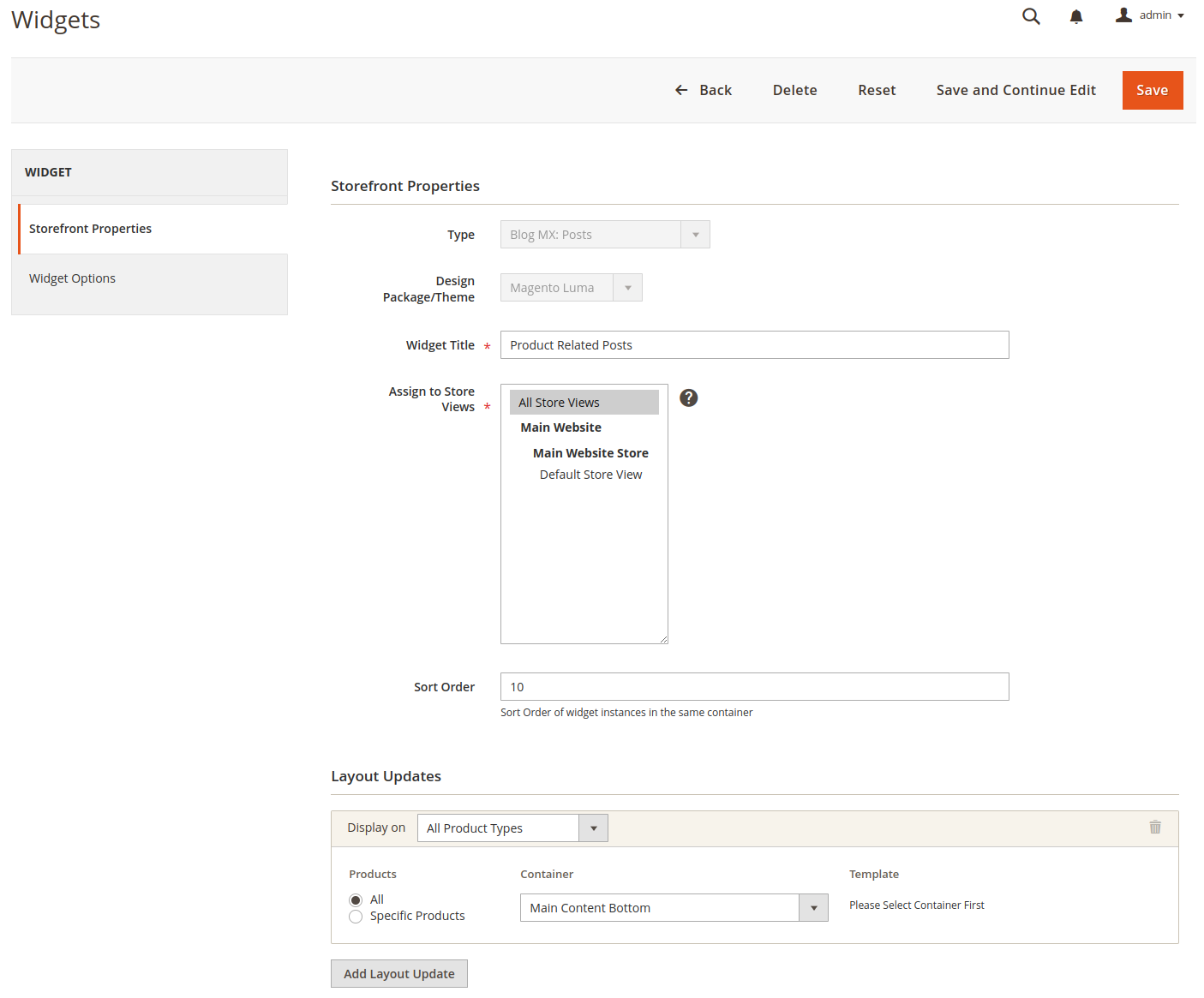Open the Storefront Properties tab
1204x998 pixels.
pos(90,229)
